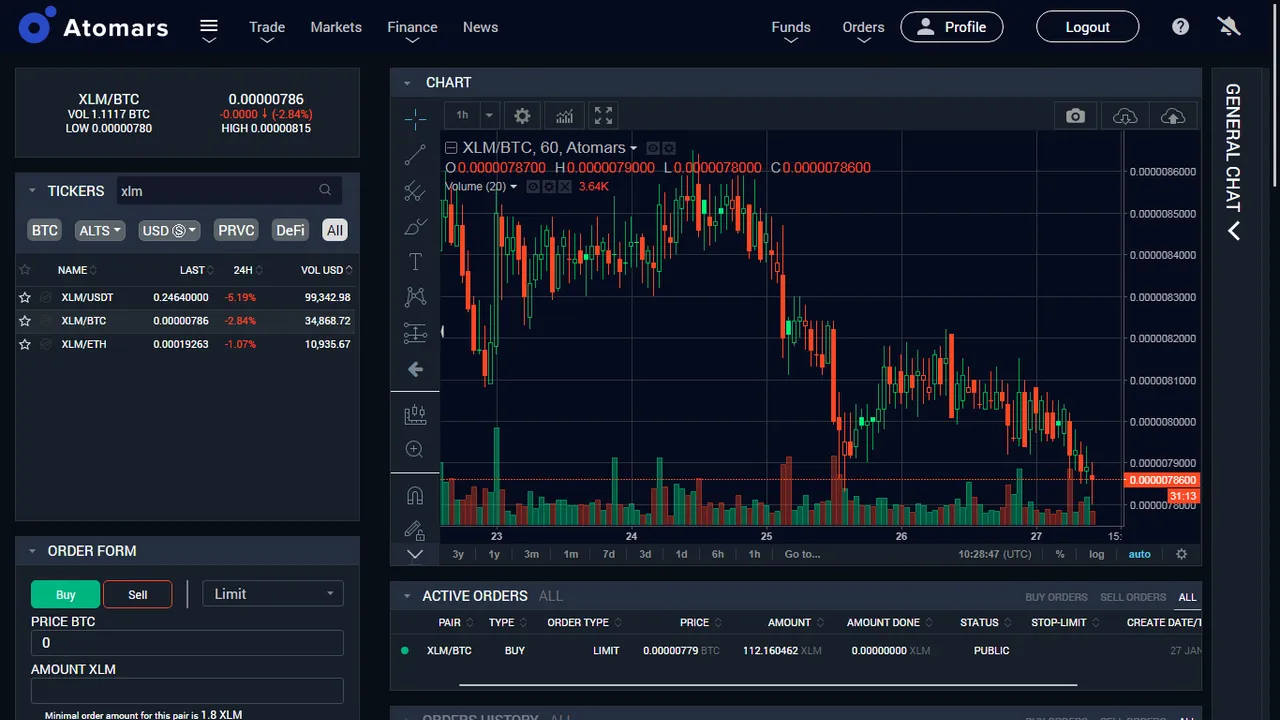Click the back arrow in drawing toolbar
The width and height of the screenshot is (1280, 720).
click(415, 370)
